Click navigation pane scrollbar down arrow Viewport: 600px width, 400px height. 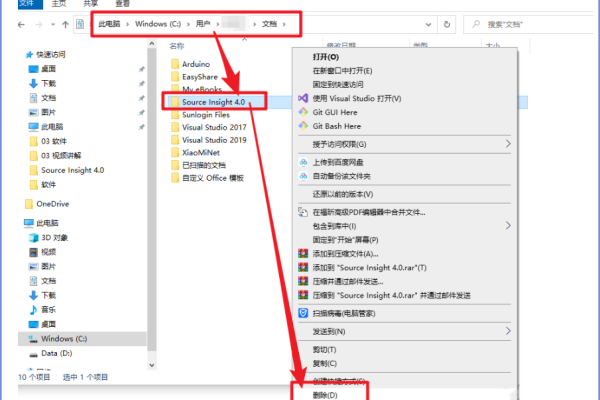pyautogui.click(x=152, y=365)
